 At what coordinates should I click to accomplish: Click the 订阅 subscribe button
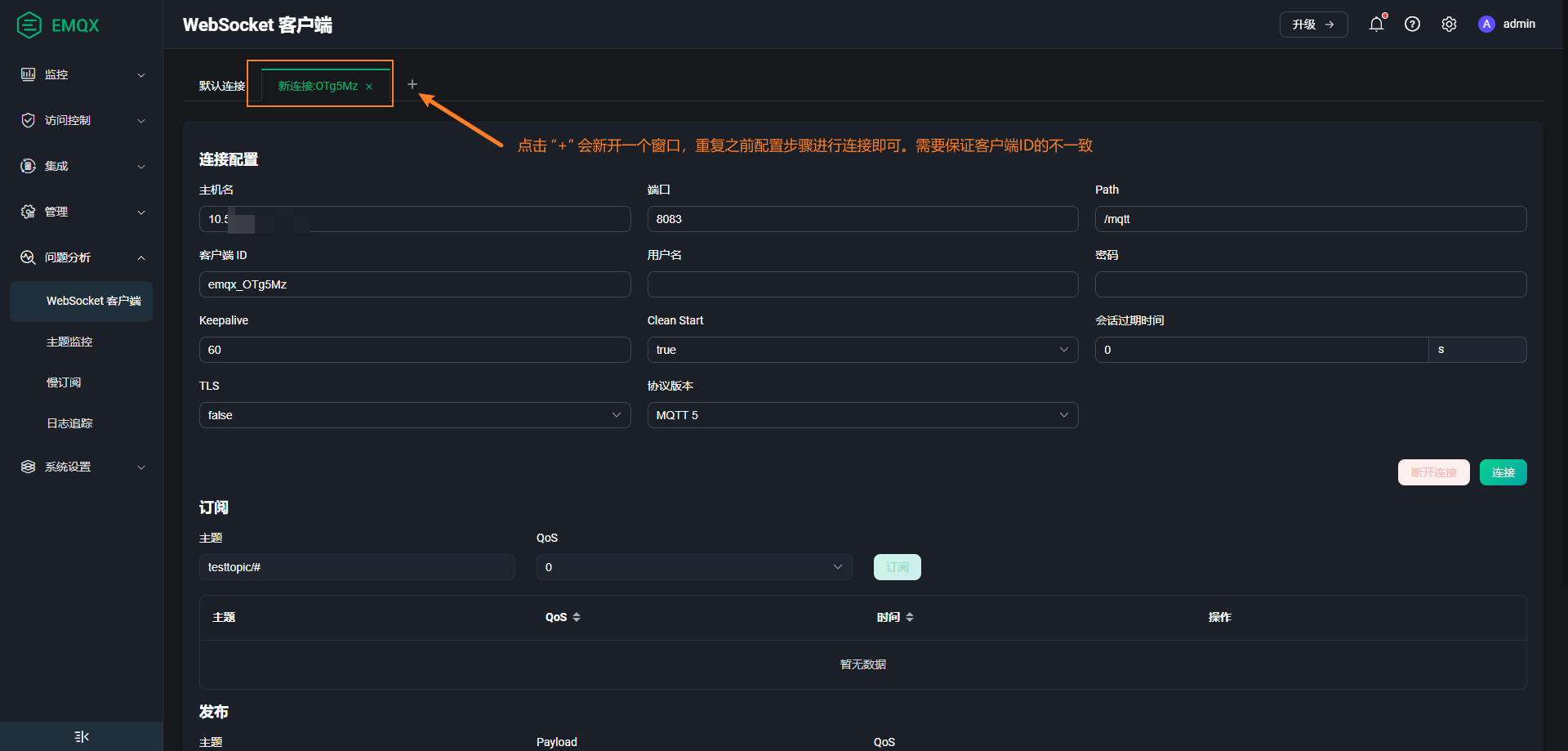coord(897,567)
